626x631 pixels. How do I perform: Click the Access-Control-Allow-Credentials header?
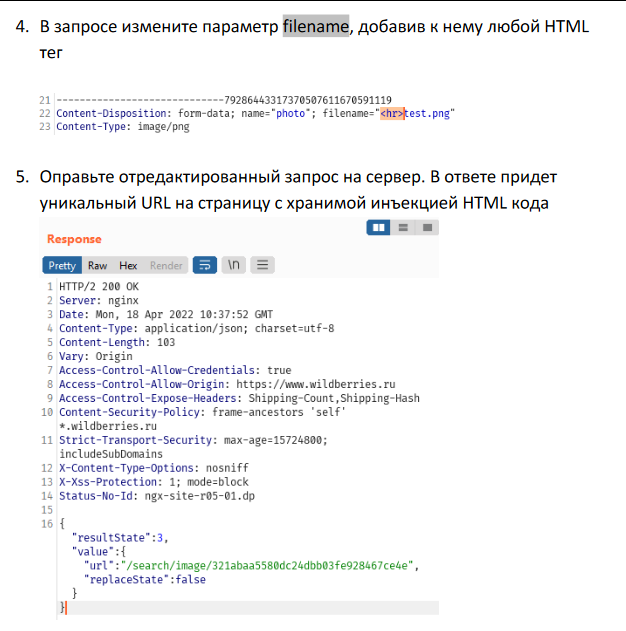(175, 370)
